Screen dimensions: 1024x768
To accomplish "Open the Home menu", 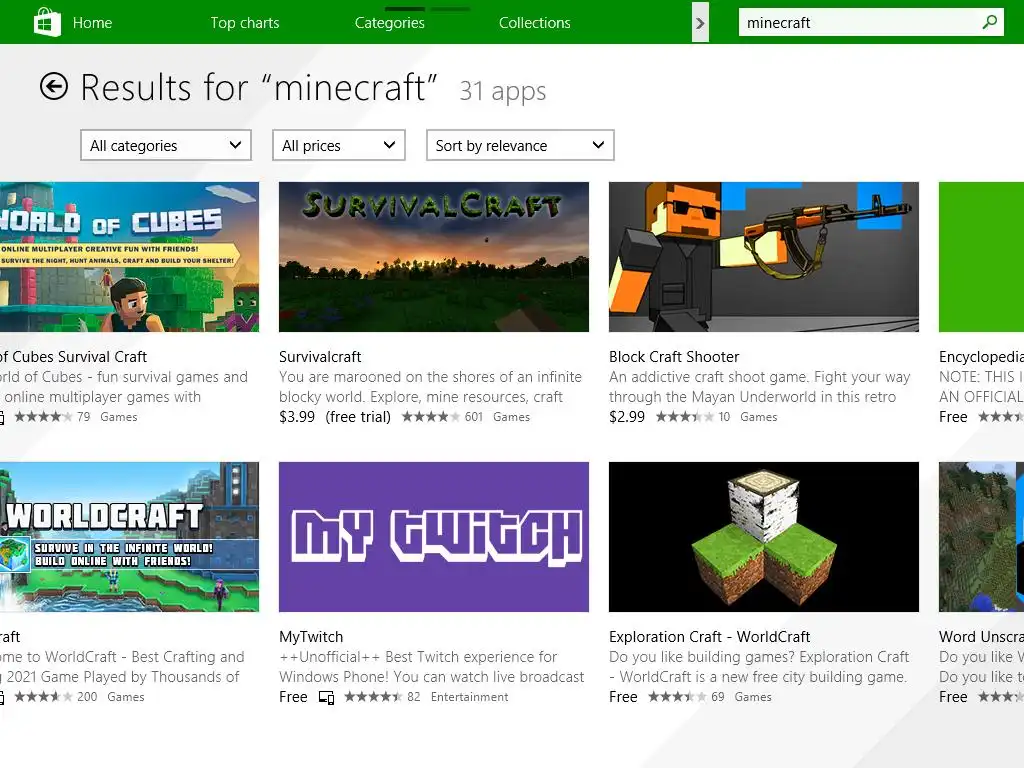I will (x=92, y=23).
